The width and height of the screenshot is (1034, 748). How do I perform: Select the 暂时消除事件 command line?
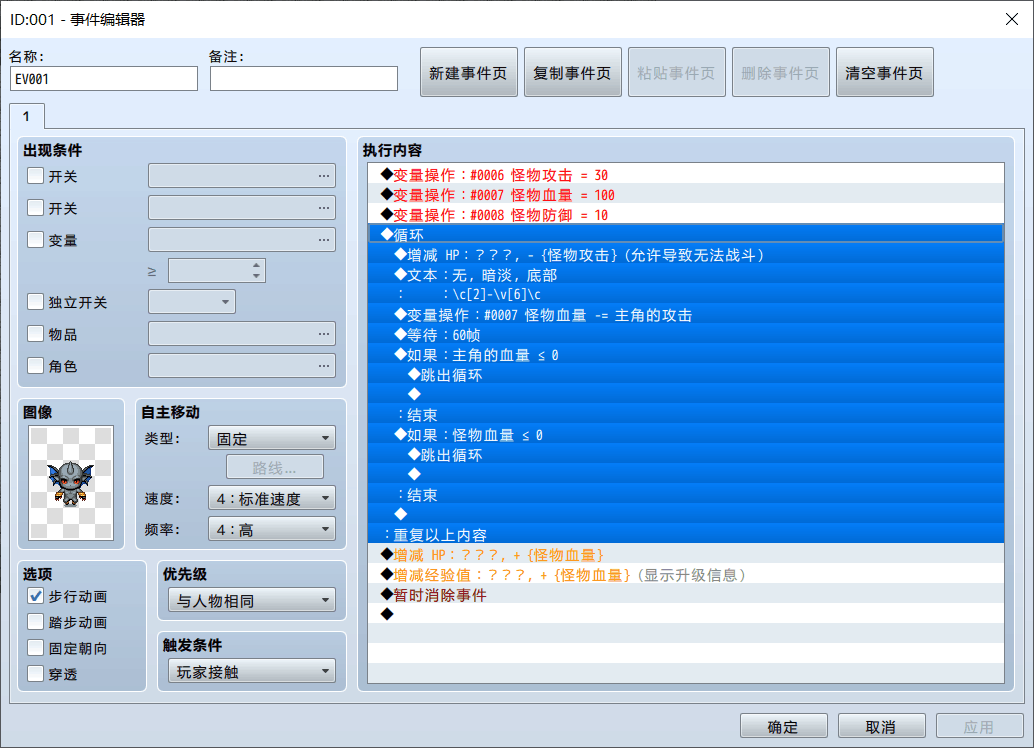(x=686, y=594)
